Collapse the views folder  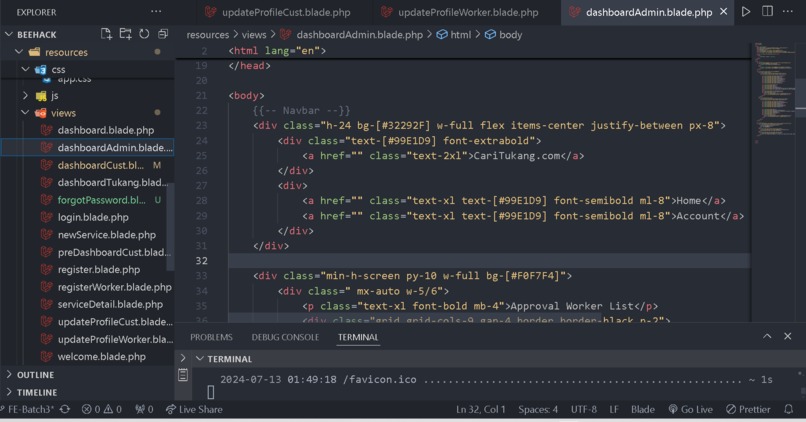[25, 113]
